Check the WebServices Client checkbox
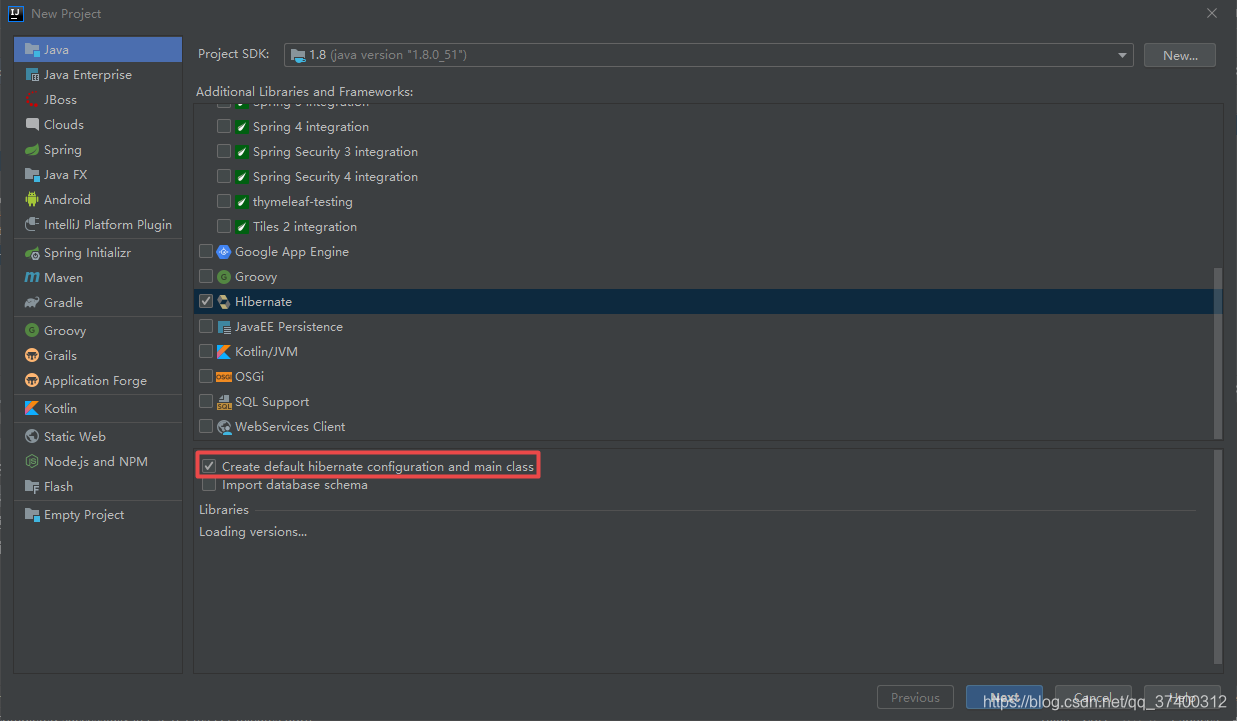The image size is (1237, 721). click(x=206, y=426)
